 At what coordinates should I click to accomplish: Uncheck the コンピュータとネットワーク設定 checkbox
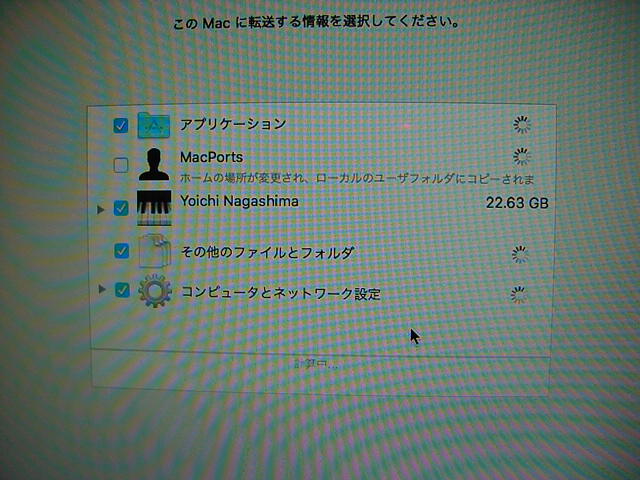[122, 290]
